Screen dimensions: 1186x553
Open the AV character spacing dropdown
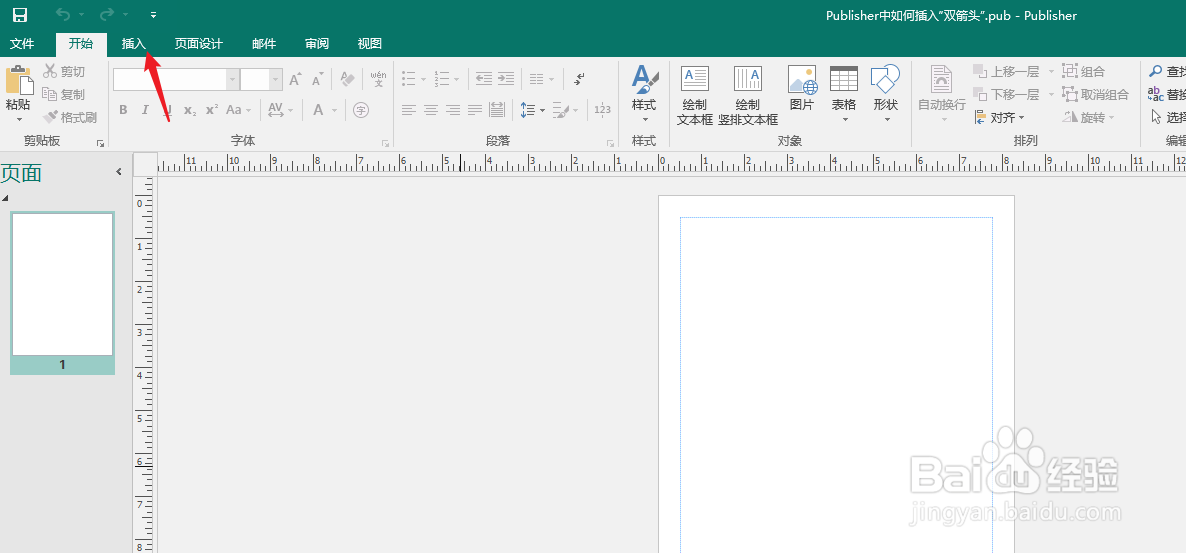(x=281, y=110)
